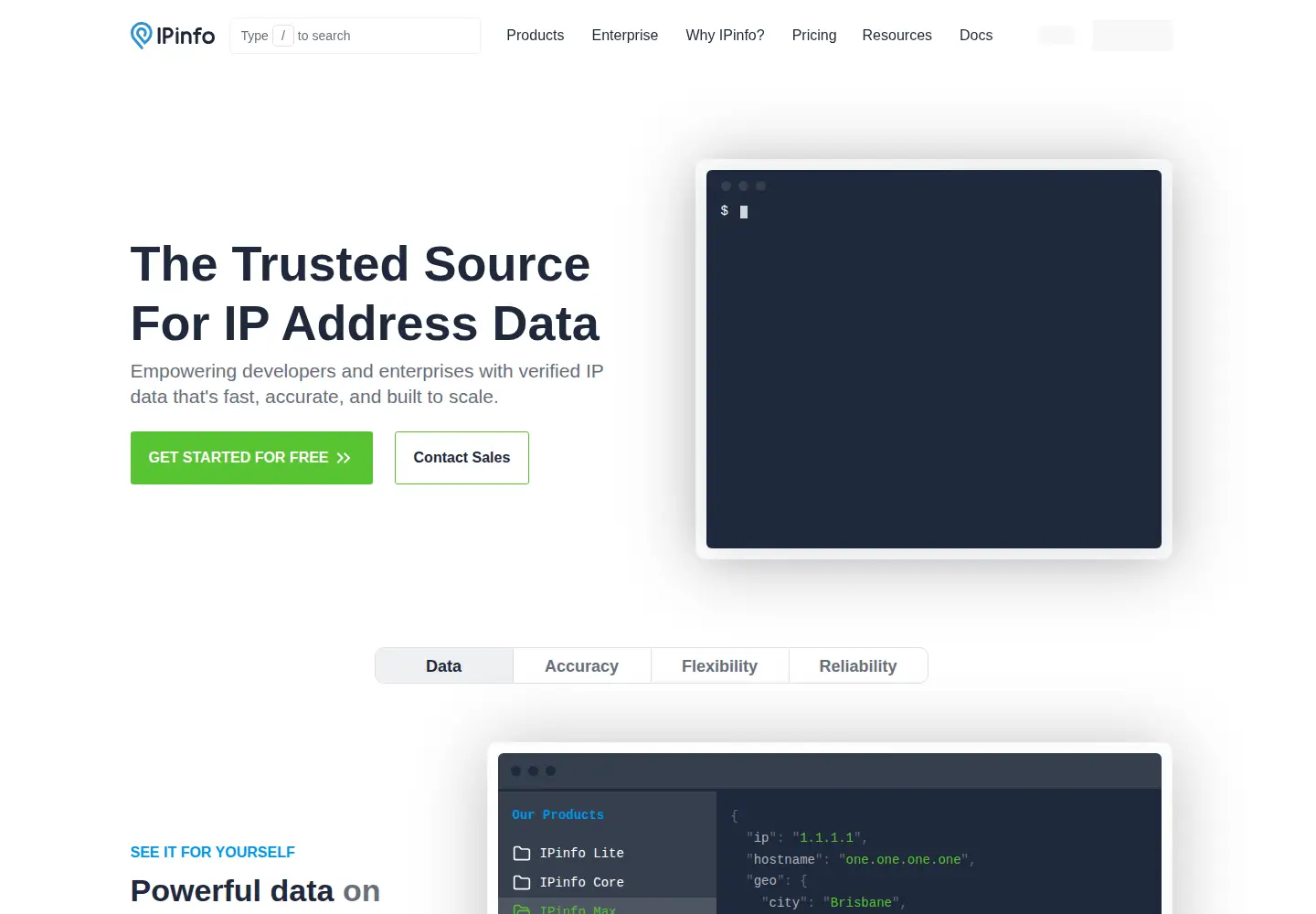1316x914 pixels.
Task: Open the Docs link
Action: 976,35
